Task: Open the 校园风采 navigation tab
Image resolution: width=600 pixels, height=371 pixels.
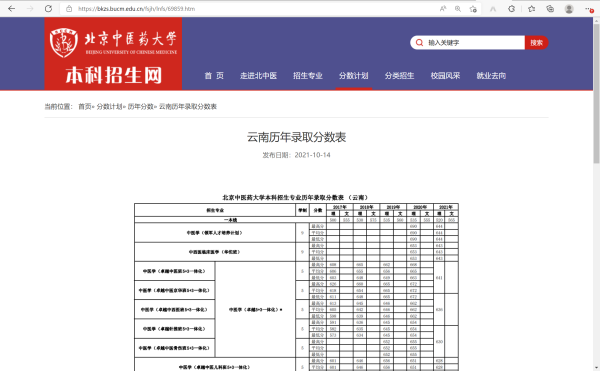Action: 445,76
